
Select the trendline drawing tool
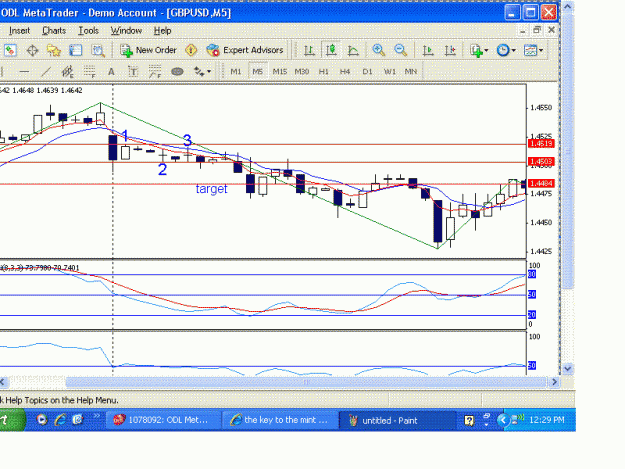[46, 72]
